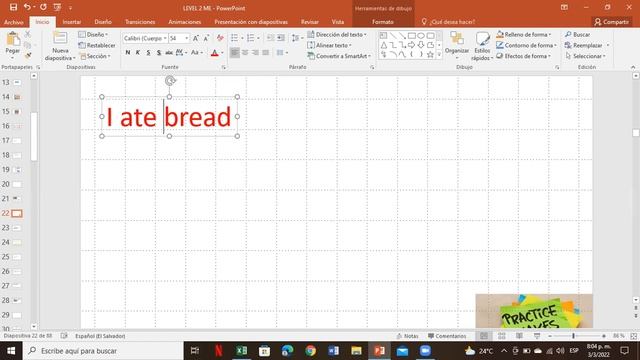640x360 pixels.
Task: Open Alinear texto dropdown
Action: click(329, 45)
